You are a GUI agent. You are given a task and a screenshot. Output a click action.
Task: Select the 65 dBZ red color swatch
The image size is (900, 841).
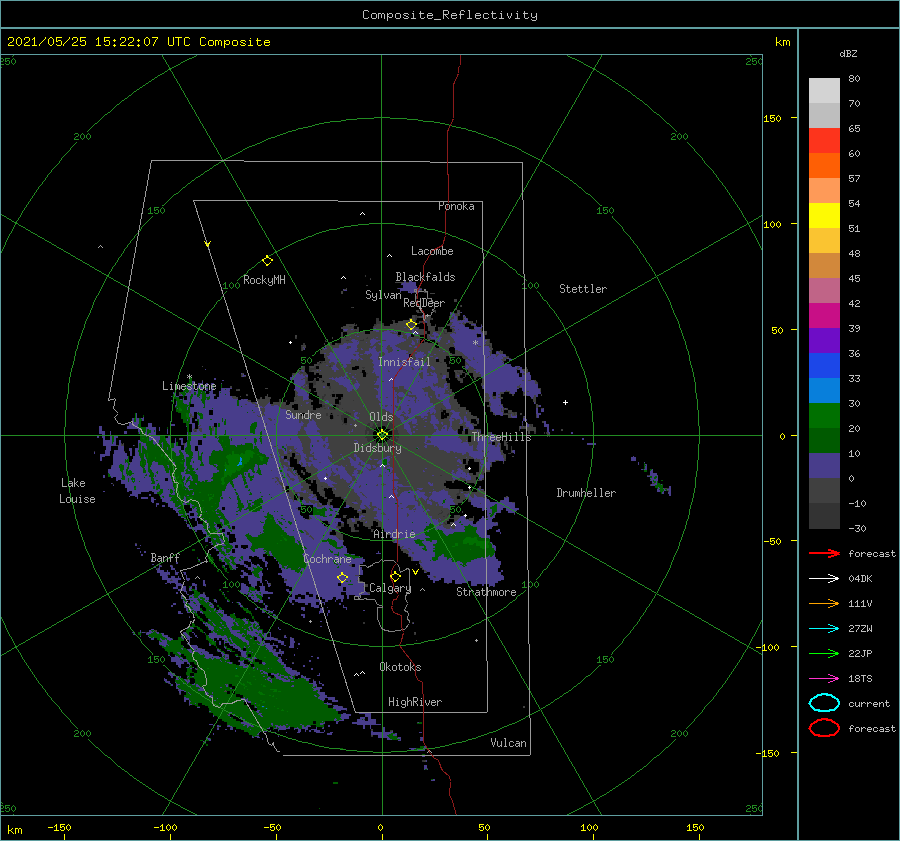pyautogui.click(x=824, y=141)
